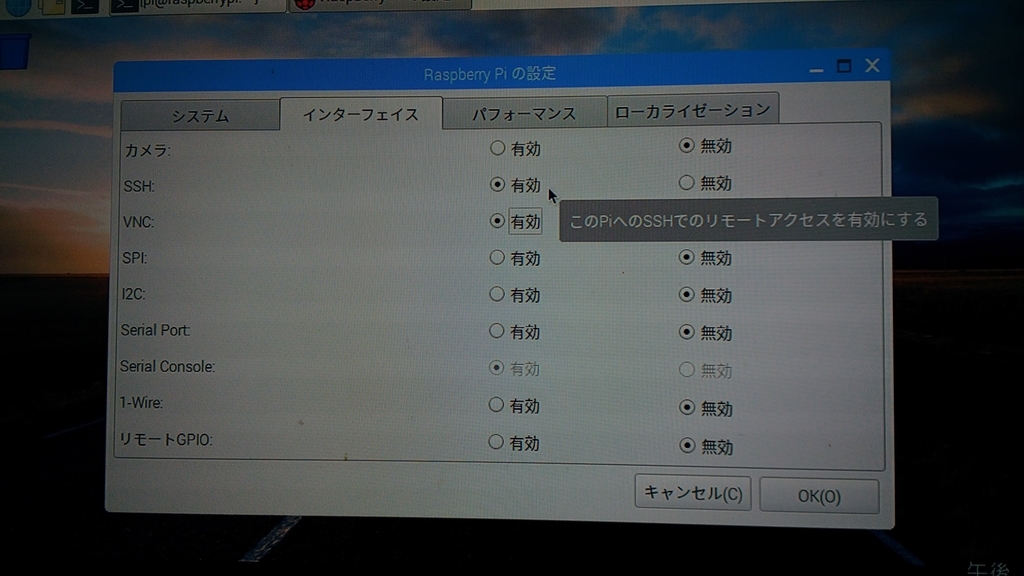The height and width of the screenshot is (576, 1024).
Task: Select SPI 無効 radio button
Action: tap(686, 257)
